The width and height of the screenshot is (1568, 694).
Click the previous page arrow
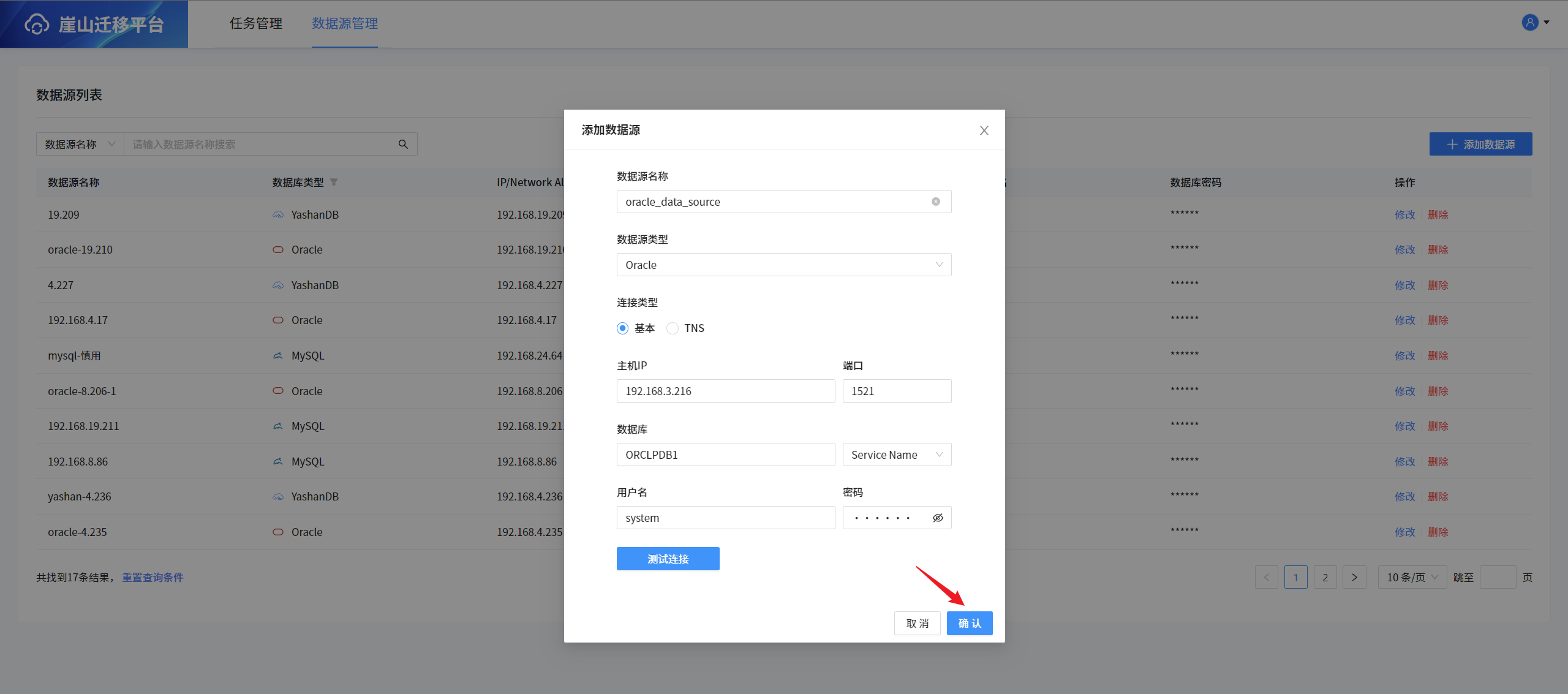pos(1266,577)
